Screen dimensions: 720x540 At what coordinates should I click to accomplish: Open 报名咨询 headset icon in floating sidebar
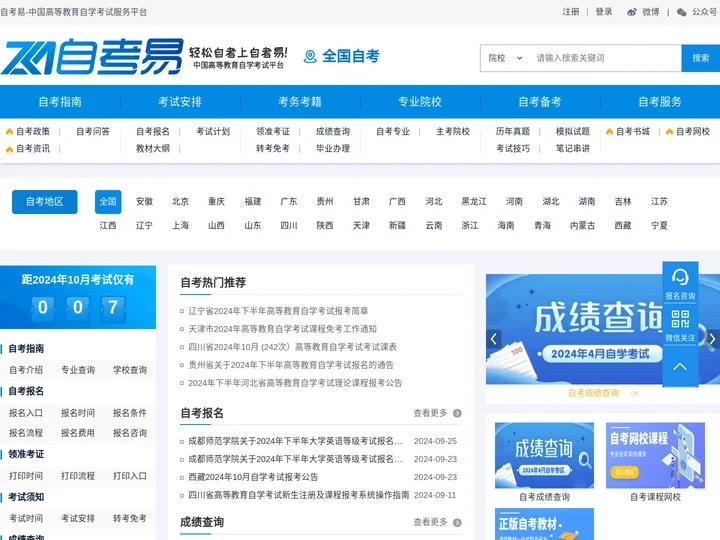click(x=680, y=277)
